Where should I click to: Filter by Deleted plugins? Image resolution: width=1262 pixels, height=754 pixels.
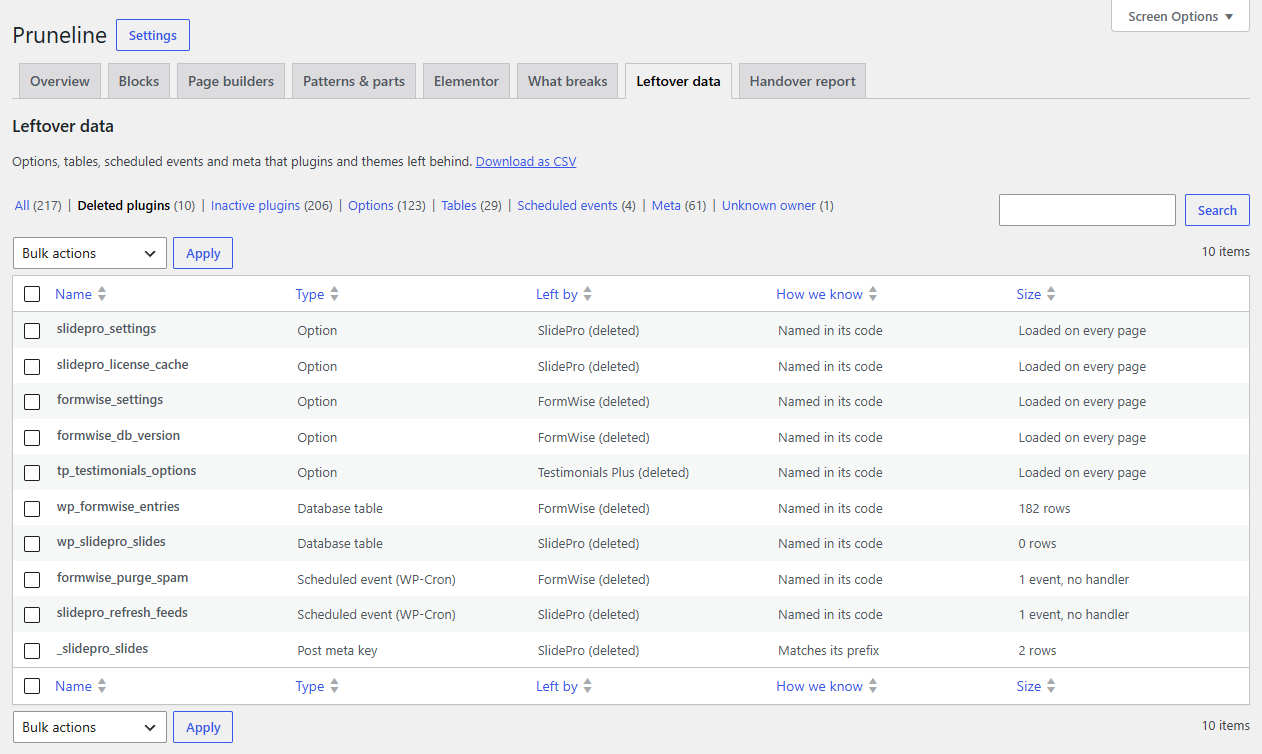click(136, 205)
